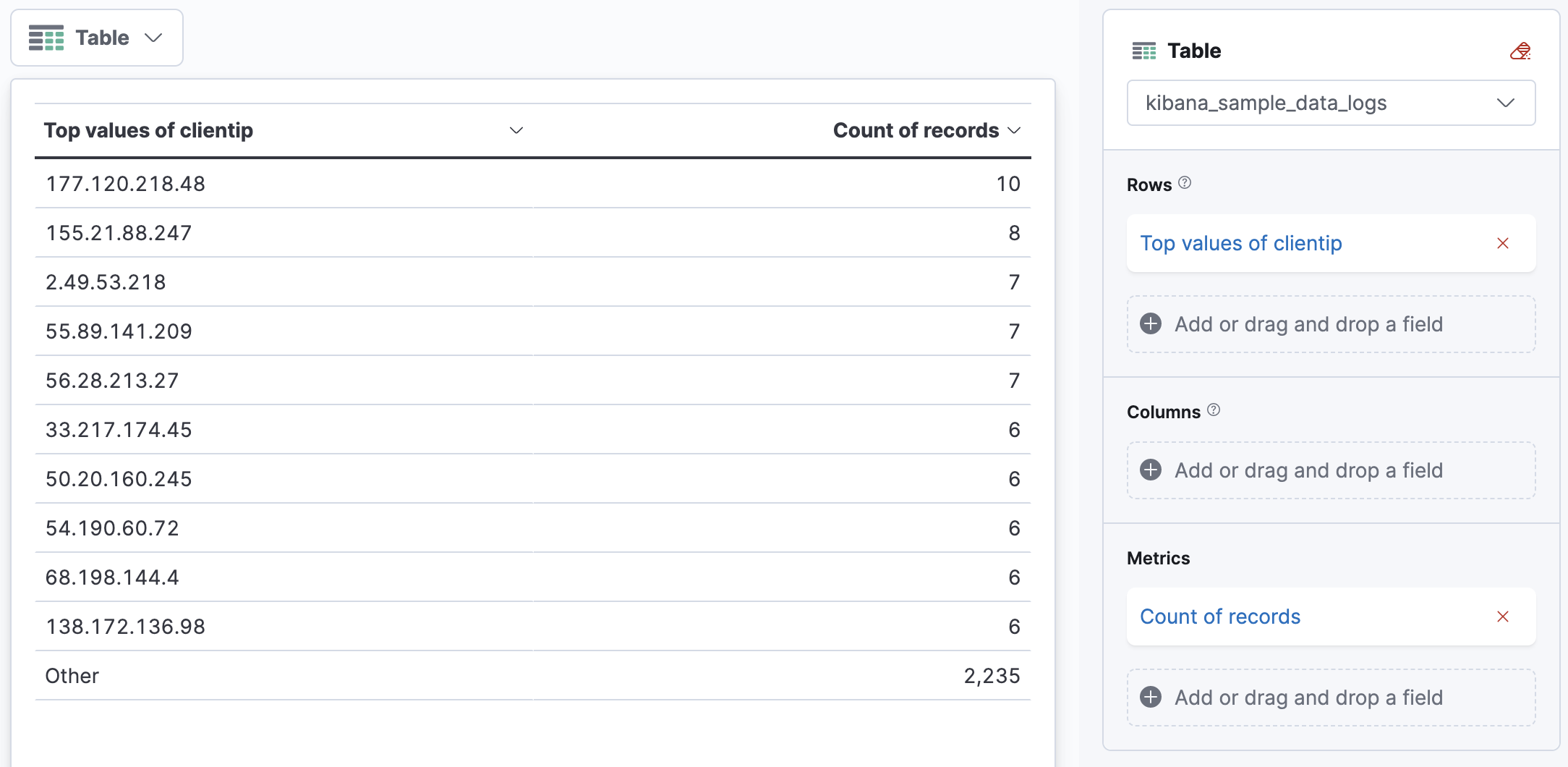
Task: Click the eraser reset layer icon
Action: pyautogui.click(x=1520, y=51)
